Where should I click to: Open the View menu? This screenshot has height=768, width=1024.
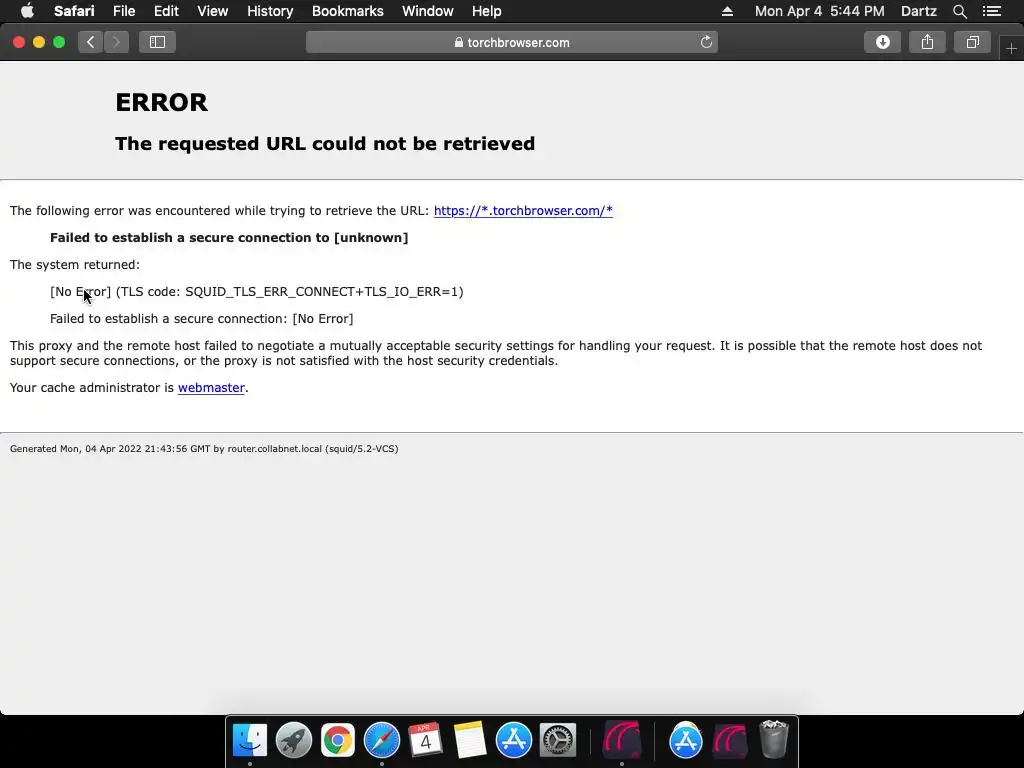click(x=212, y=11)
